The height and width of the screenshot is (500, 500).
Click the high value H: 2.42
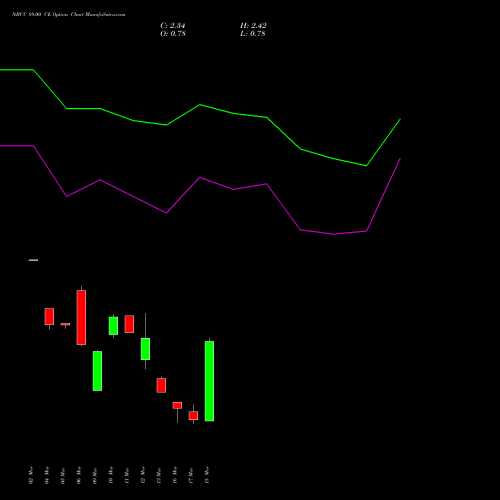(x=253, y=26)
